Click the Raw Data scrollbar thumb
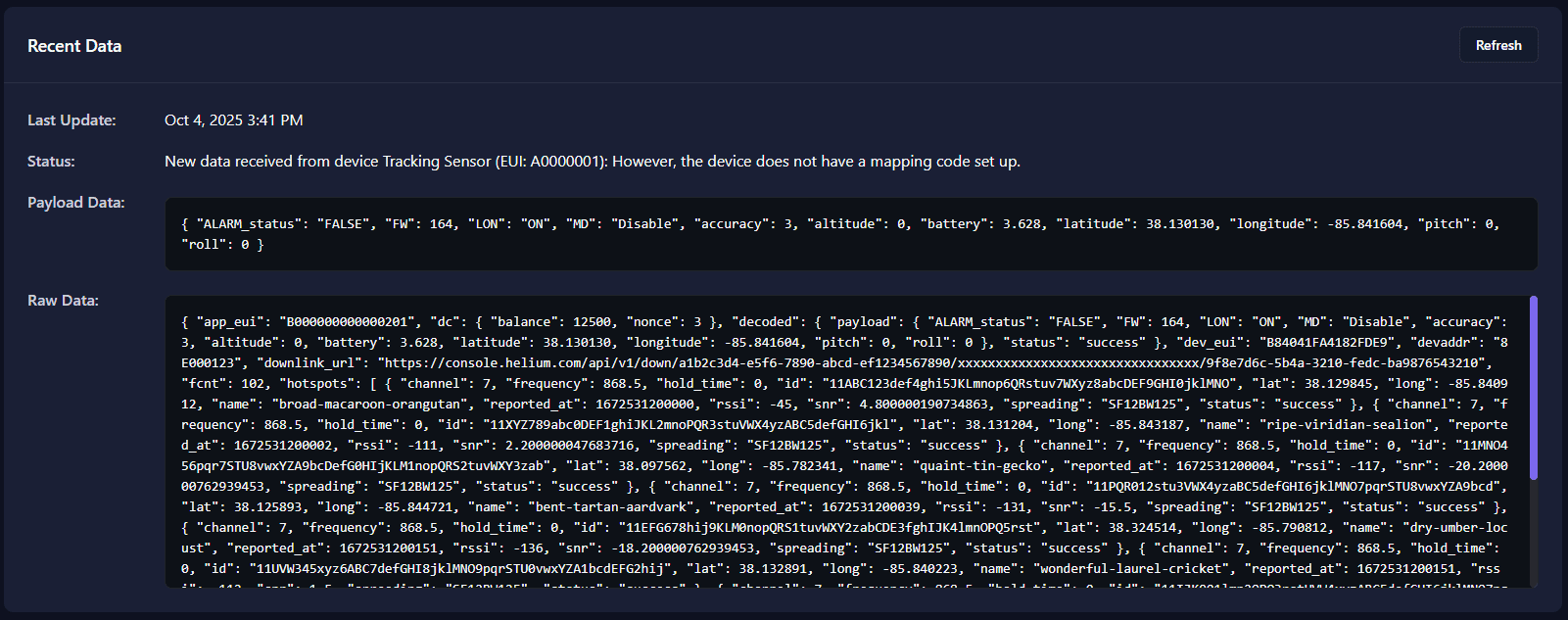Screen dimensions: 1568x620 1533,387
